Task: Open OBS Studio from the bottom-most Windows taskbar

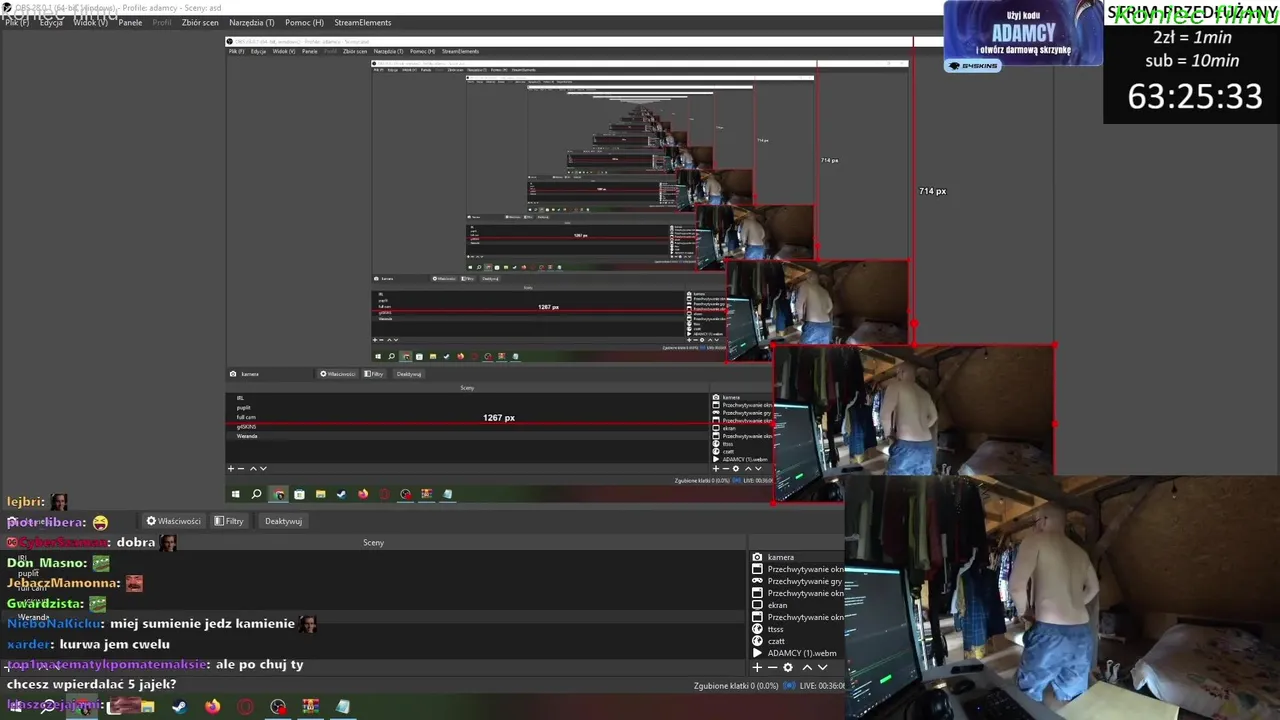Action: (x=278, y=706)
